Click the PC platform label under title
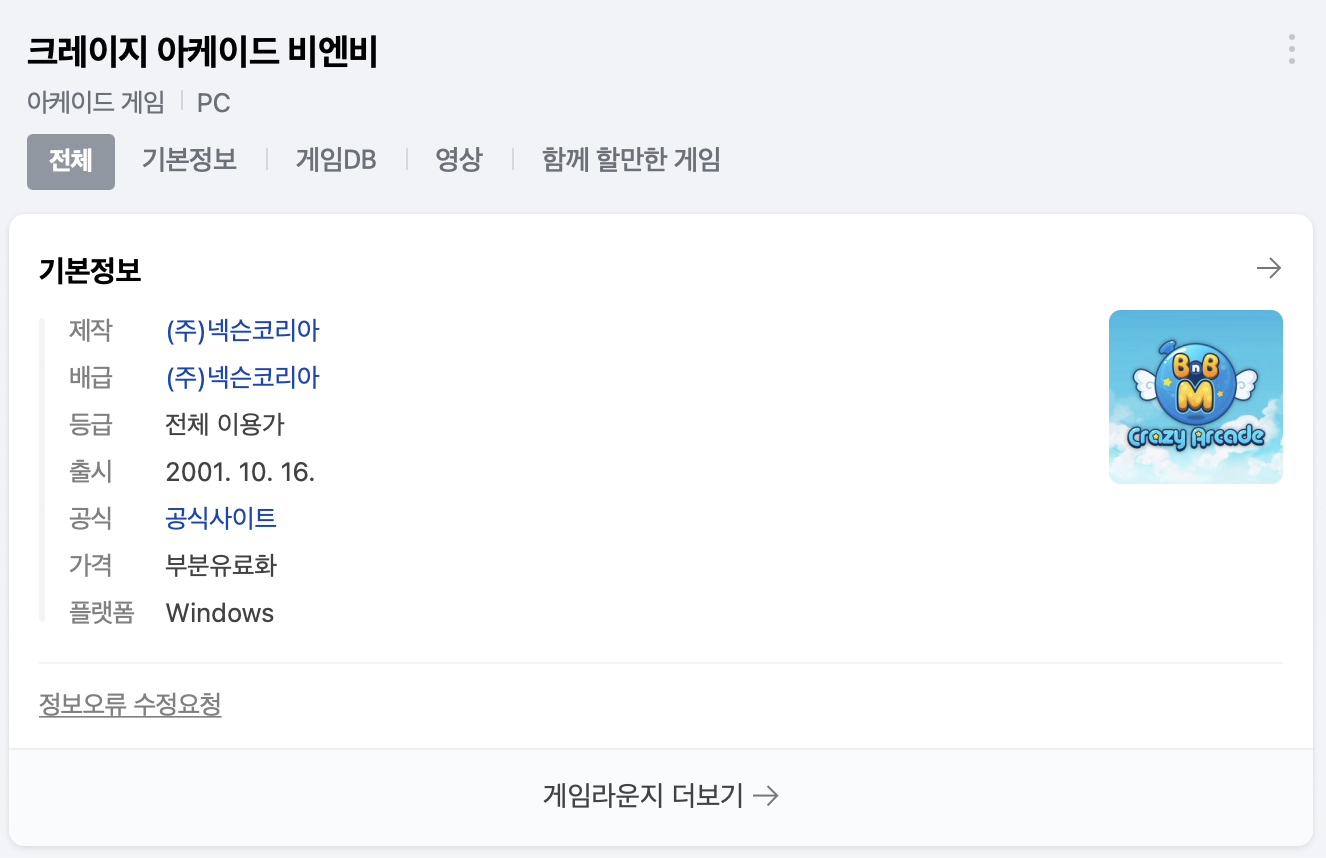1326x858 pixels. point(213,102)
